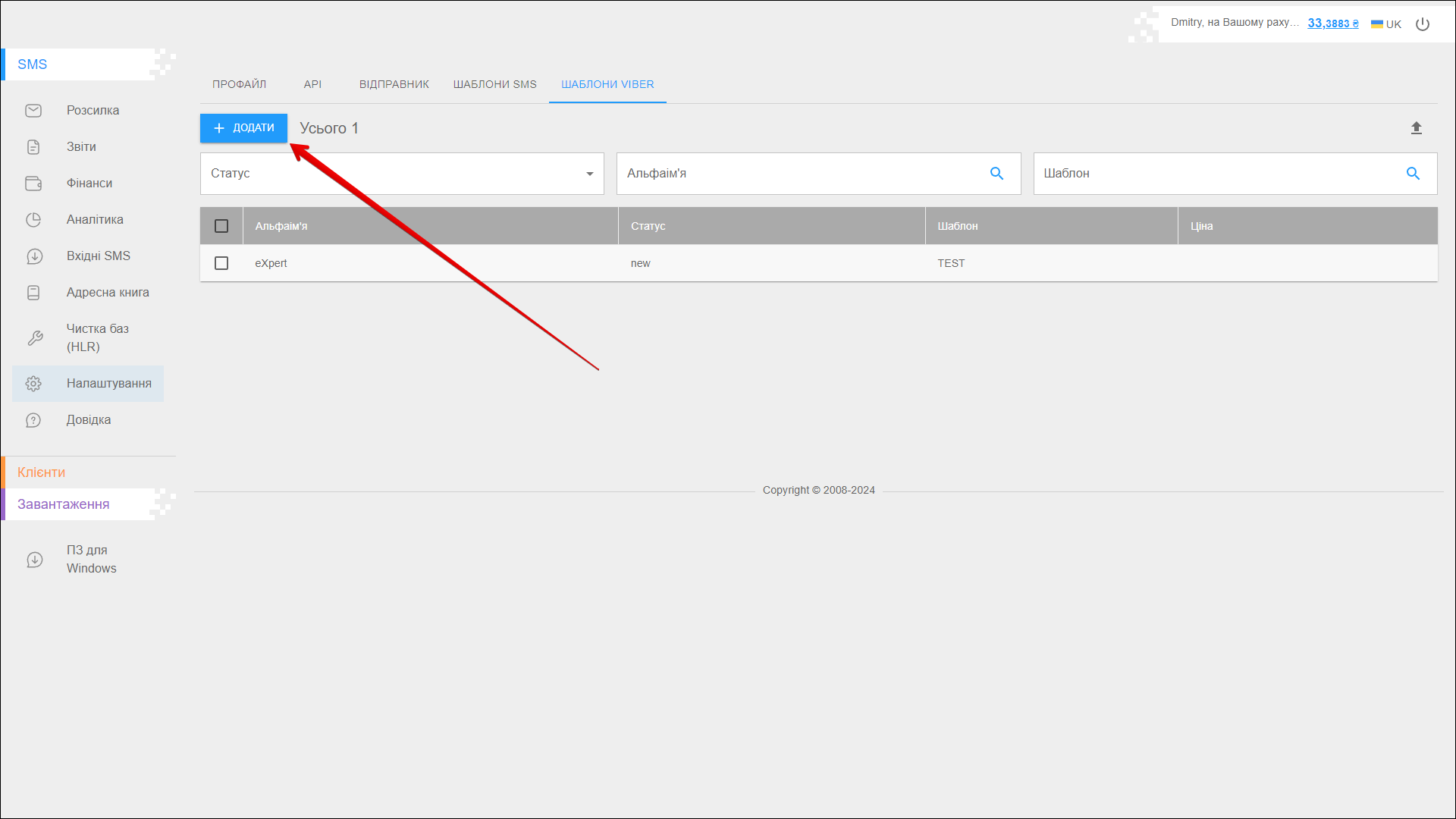The image size is (1456, 819).
Task: Click the upload arrow icon at top right
Action: [1416, 128]
